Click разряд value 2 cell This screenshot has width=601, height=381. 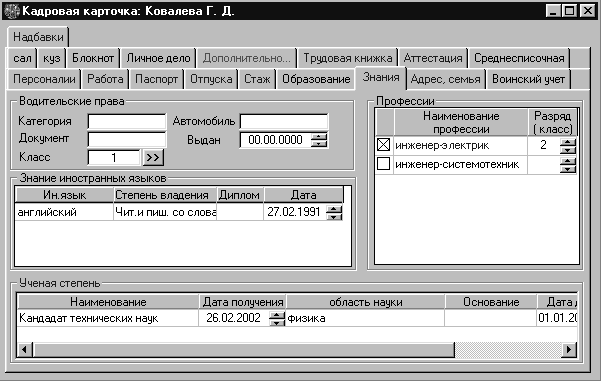(x=543, y=145)
